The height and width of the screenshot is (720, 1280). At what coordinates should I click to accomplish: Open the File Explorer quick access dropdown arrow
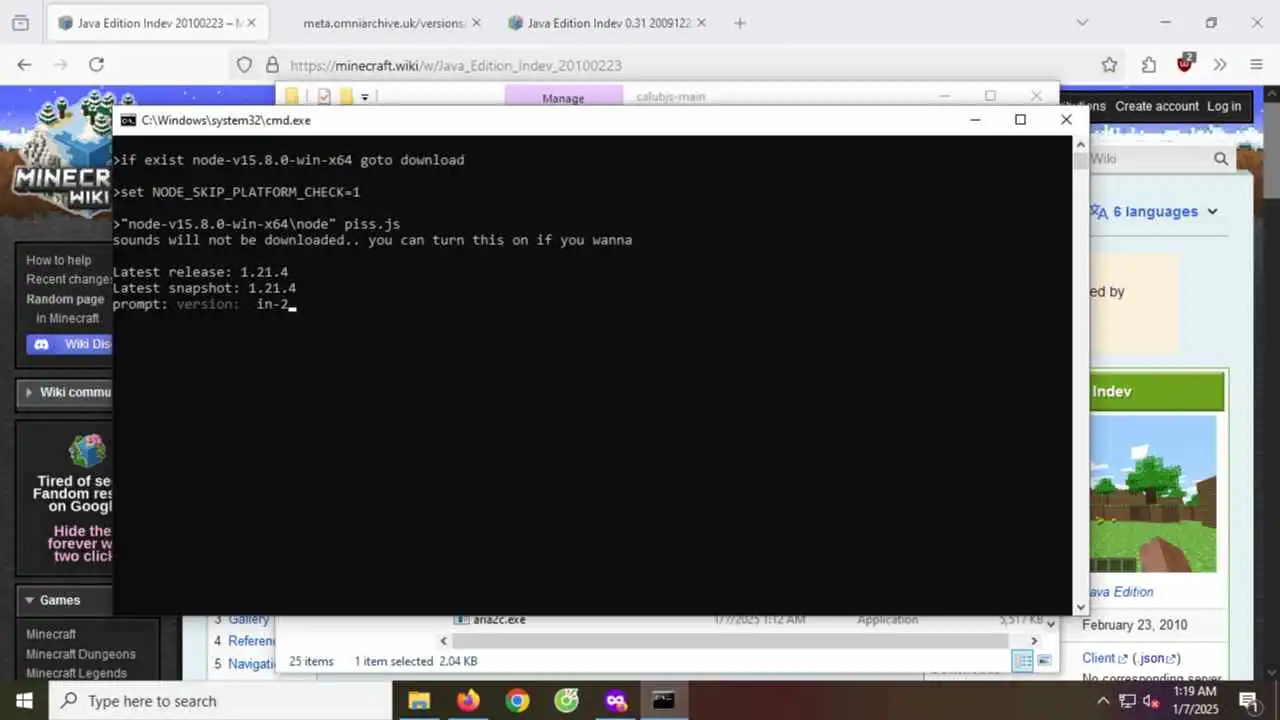point(365,97)
